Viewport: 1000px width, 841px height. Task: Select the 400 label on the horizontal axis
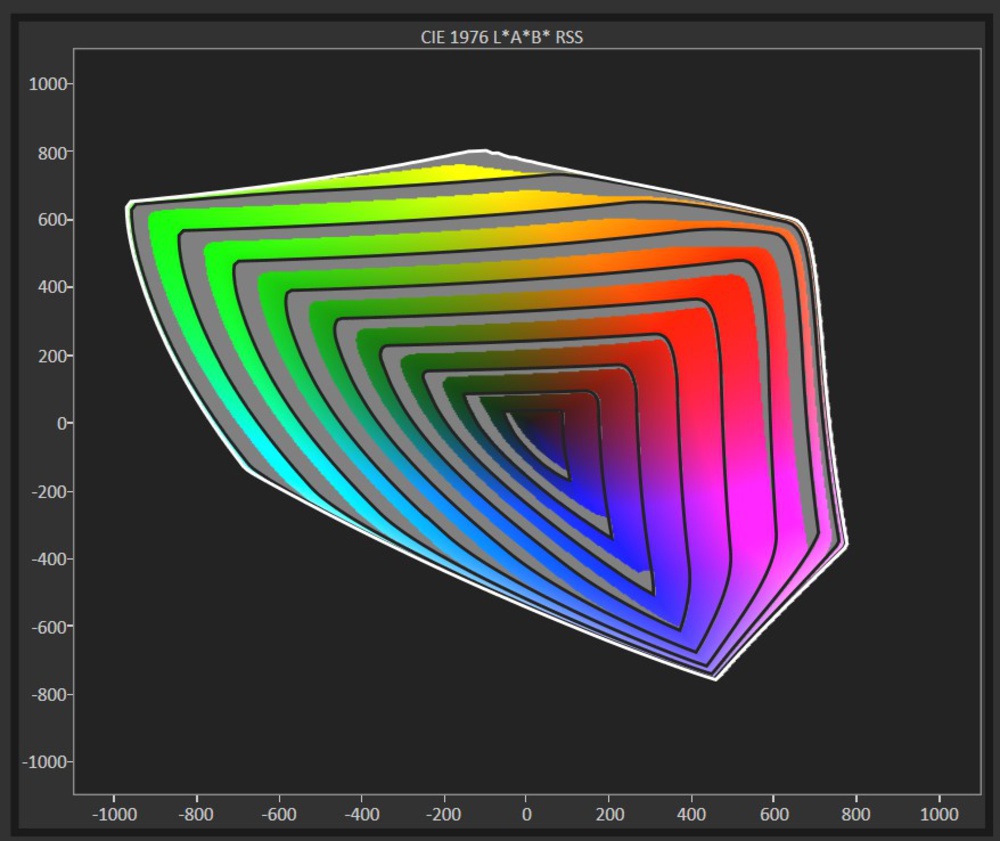(x=691, y=813)
